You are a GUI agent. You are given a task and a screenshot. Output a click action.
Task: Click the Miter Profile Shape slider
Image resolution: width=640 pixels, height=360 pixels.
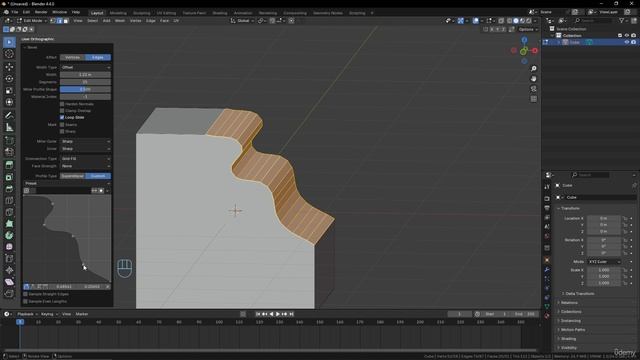pyautogui.click(x=85, y=89)
